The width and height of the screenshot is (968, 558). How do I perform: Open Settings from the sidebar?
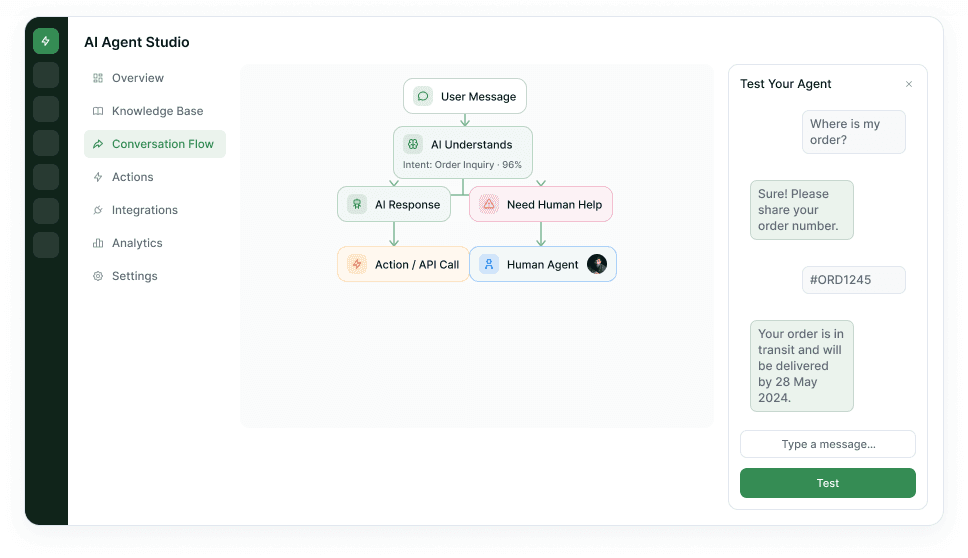click(155, 276)
